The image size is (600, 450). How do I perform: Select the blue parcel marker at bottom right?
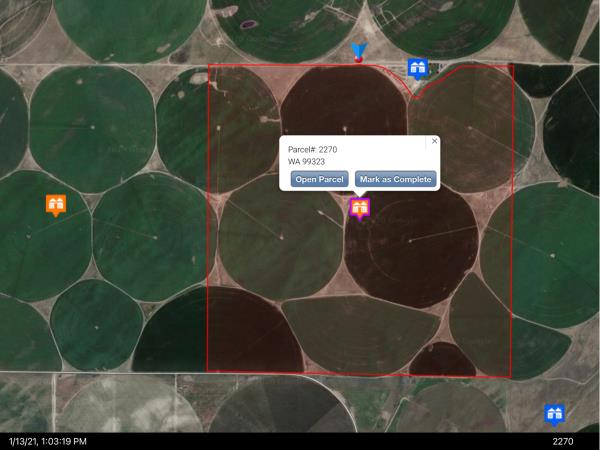(x=554, y=414)
